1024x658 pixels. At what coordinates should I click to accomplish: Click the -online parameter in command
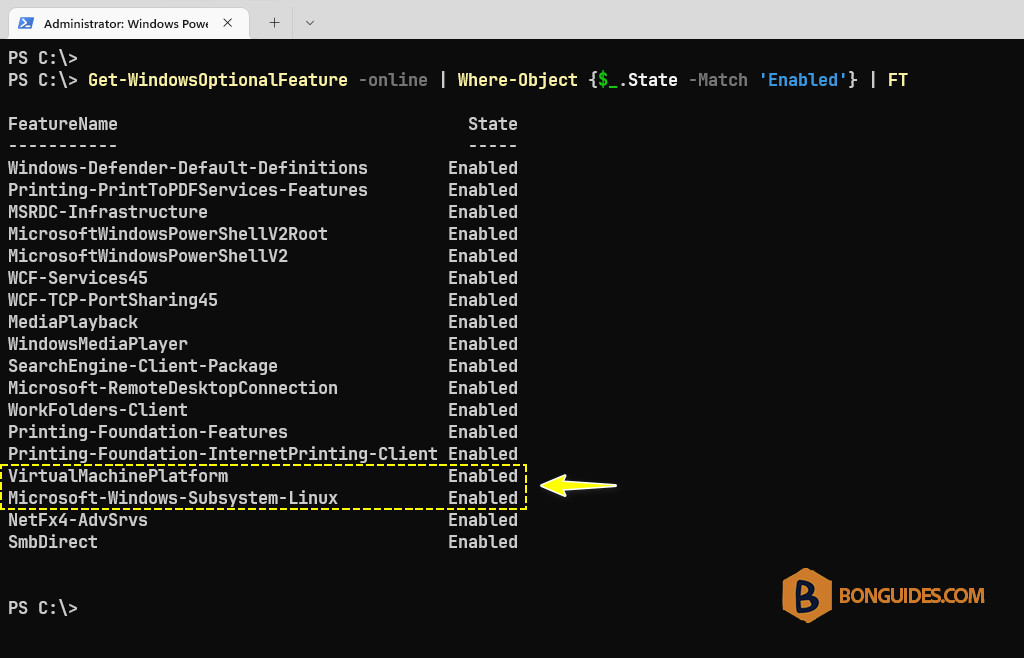pyautogui.click(x=392, y=80)
